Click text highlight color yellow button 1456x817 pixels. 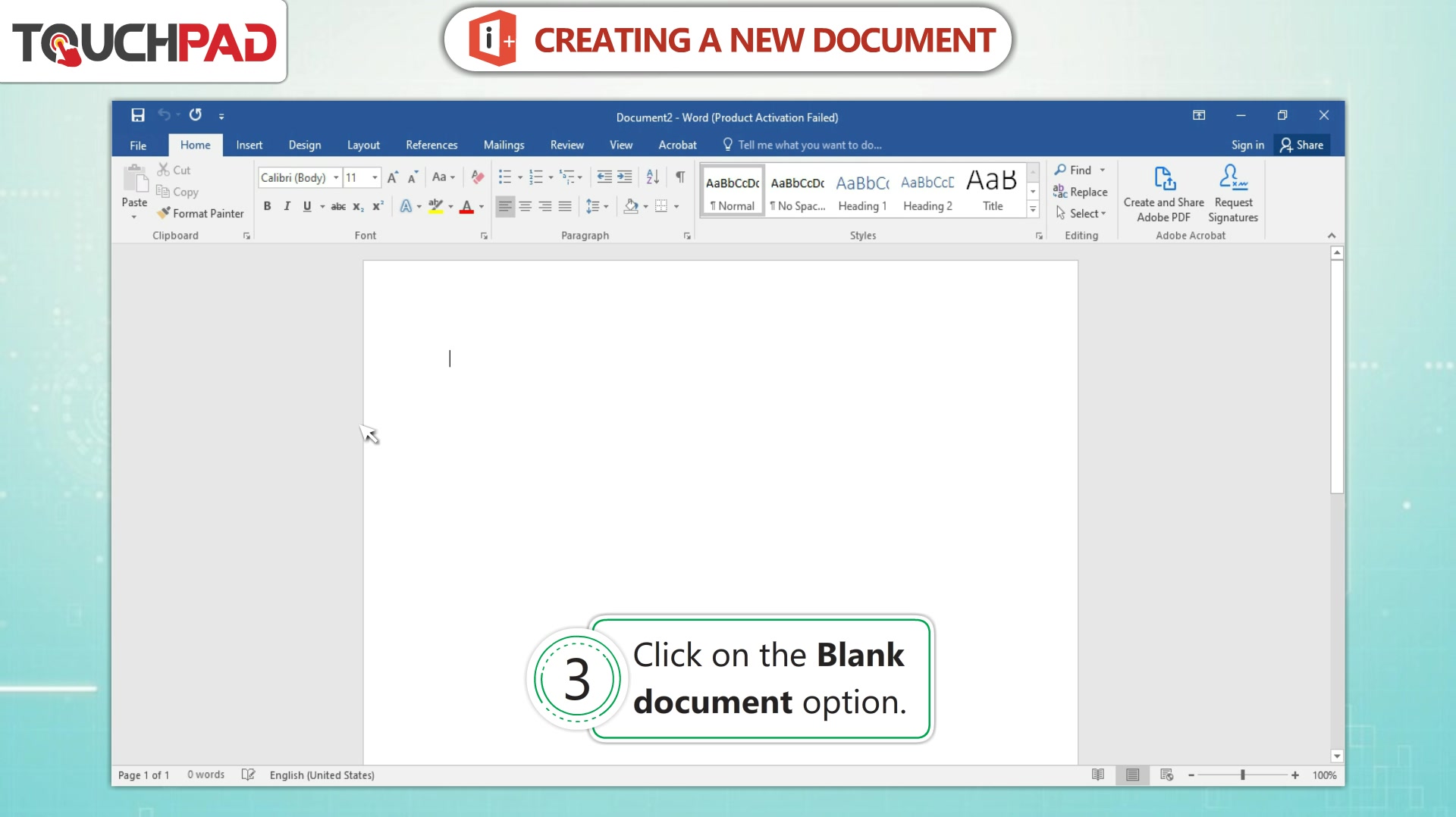435,206
